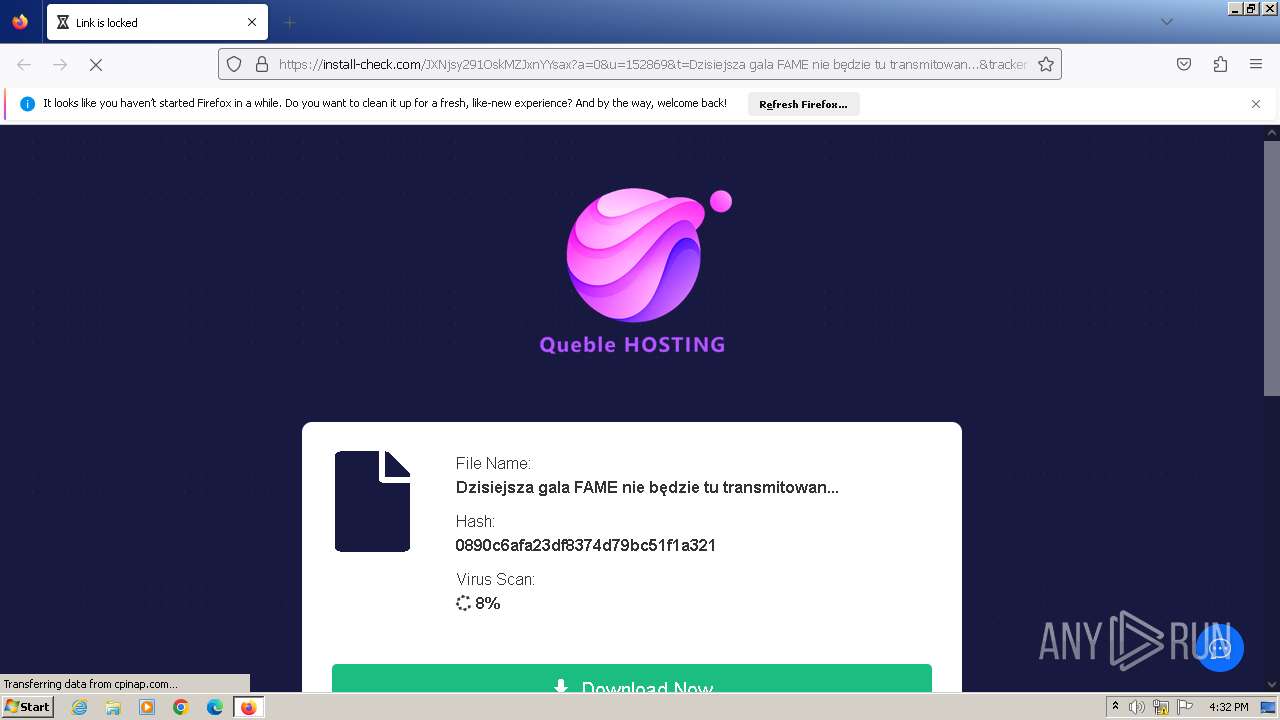This screenshot has width=1280, height=720.
Task: Open a new tab with plus button
Action: pos(290,22)
